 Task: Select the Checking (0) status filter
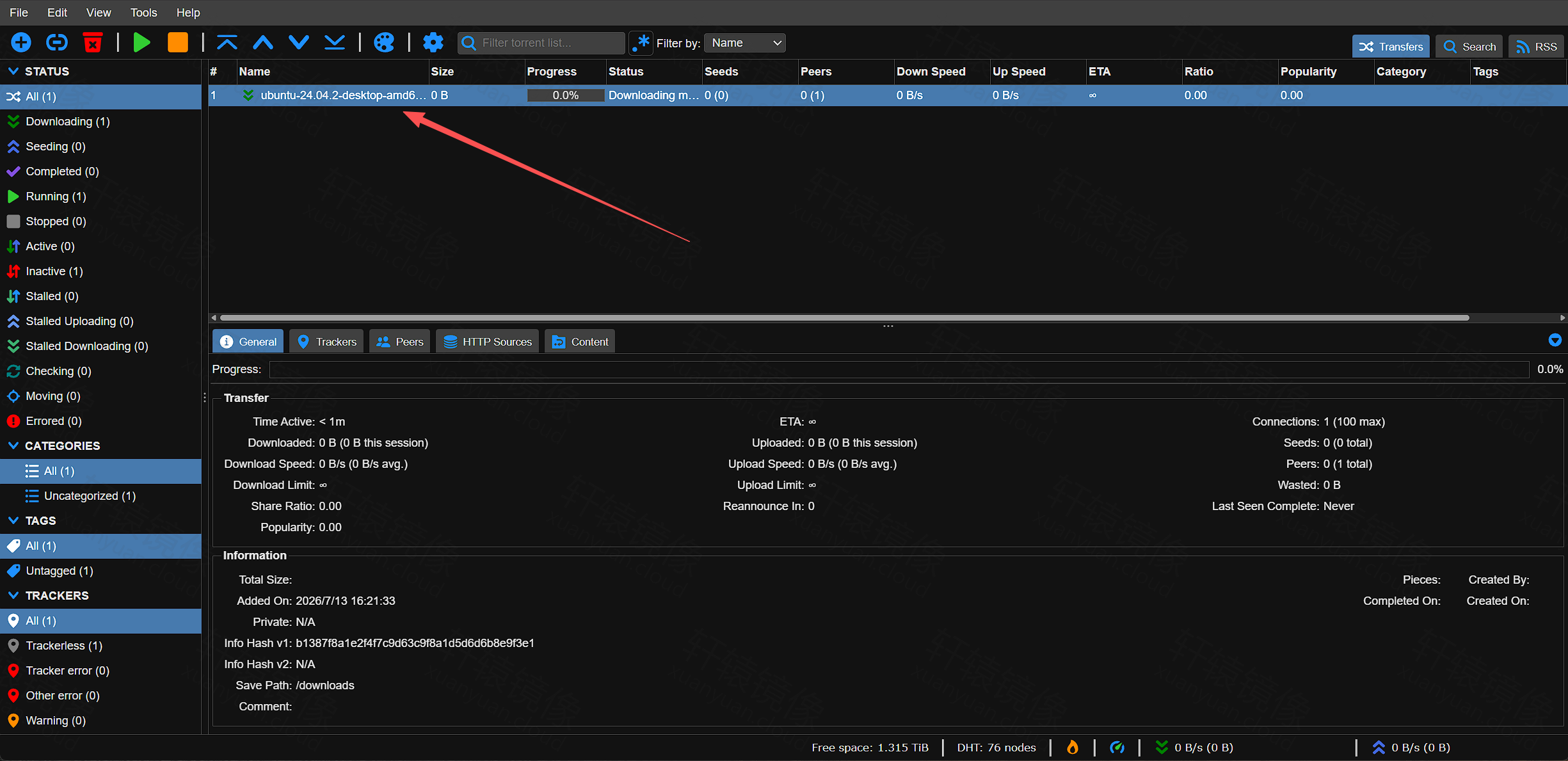(100, 371)
